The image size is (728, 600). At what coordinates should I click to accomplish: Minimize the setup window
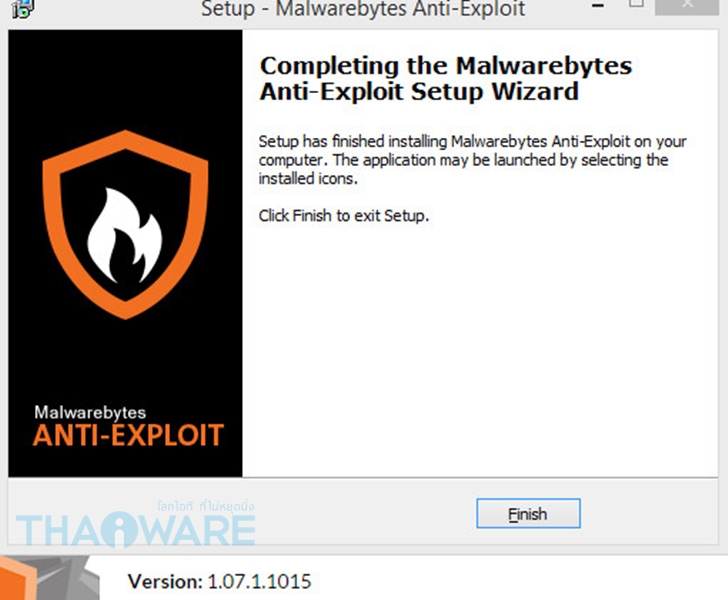pyautogui.click(x=598, y=6)
